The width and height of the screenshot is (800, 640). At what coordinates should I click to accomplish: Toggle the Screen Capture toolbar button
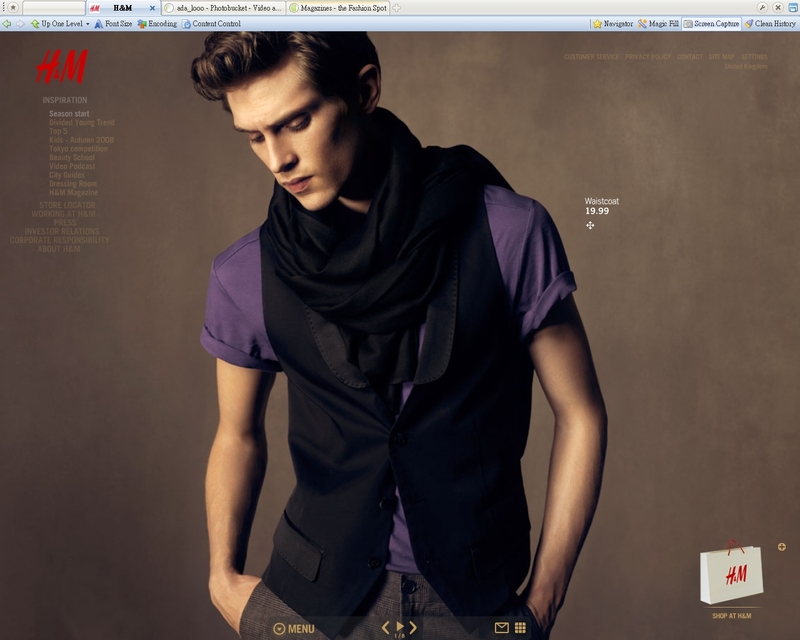(x=711, y=23)
